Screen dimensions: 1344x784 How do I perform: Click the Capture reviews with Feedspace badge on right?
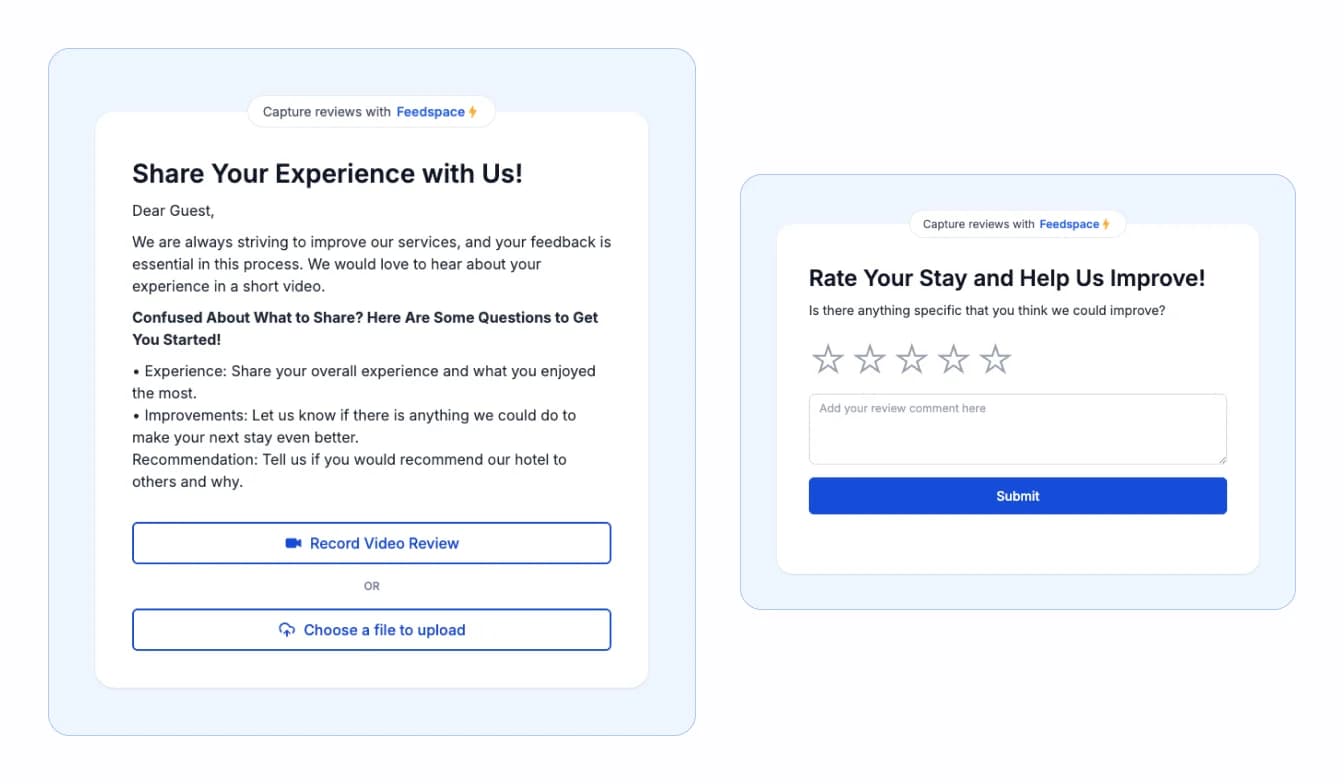click(1017, 224)
